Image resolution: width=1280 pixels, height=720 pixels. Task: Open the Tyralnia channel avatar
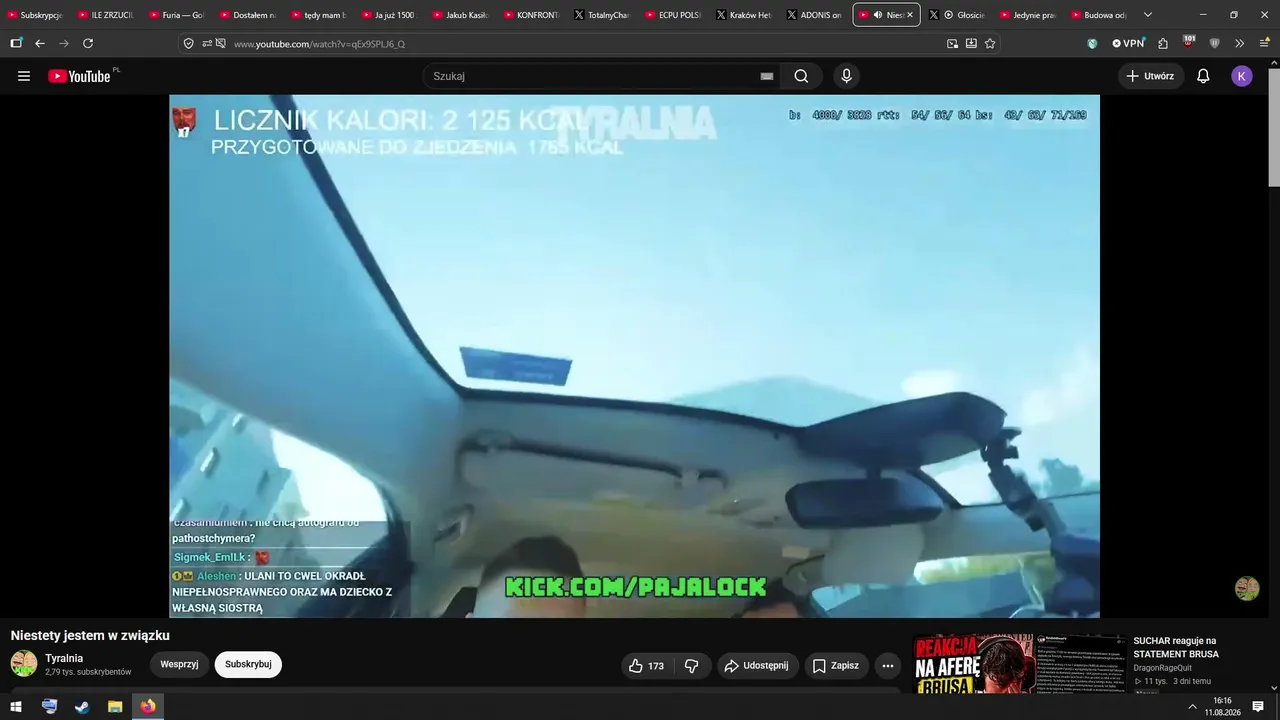coord(24,664)
